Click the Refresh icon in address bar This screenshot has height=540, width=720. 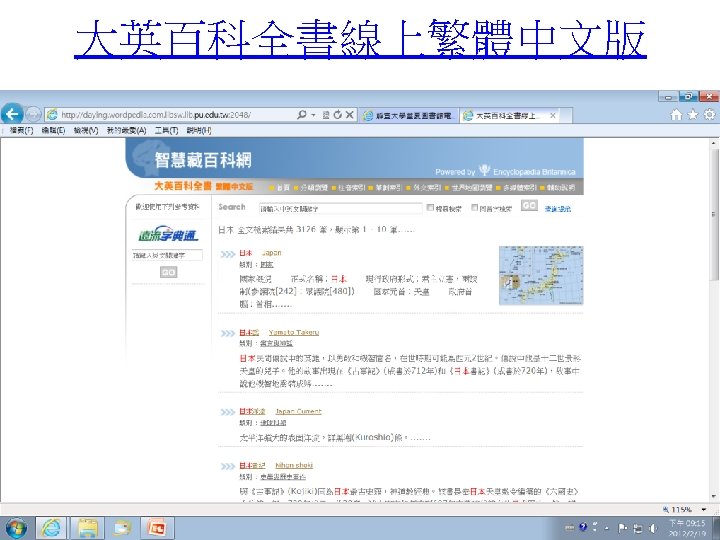pos(338,115)
